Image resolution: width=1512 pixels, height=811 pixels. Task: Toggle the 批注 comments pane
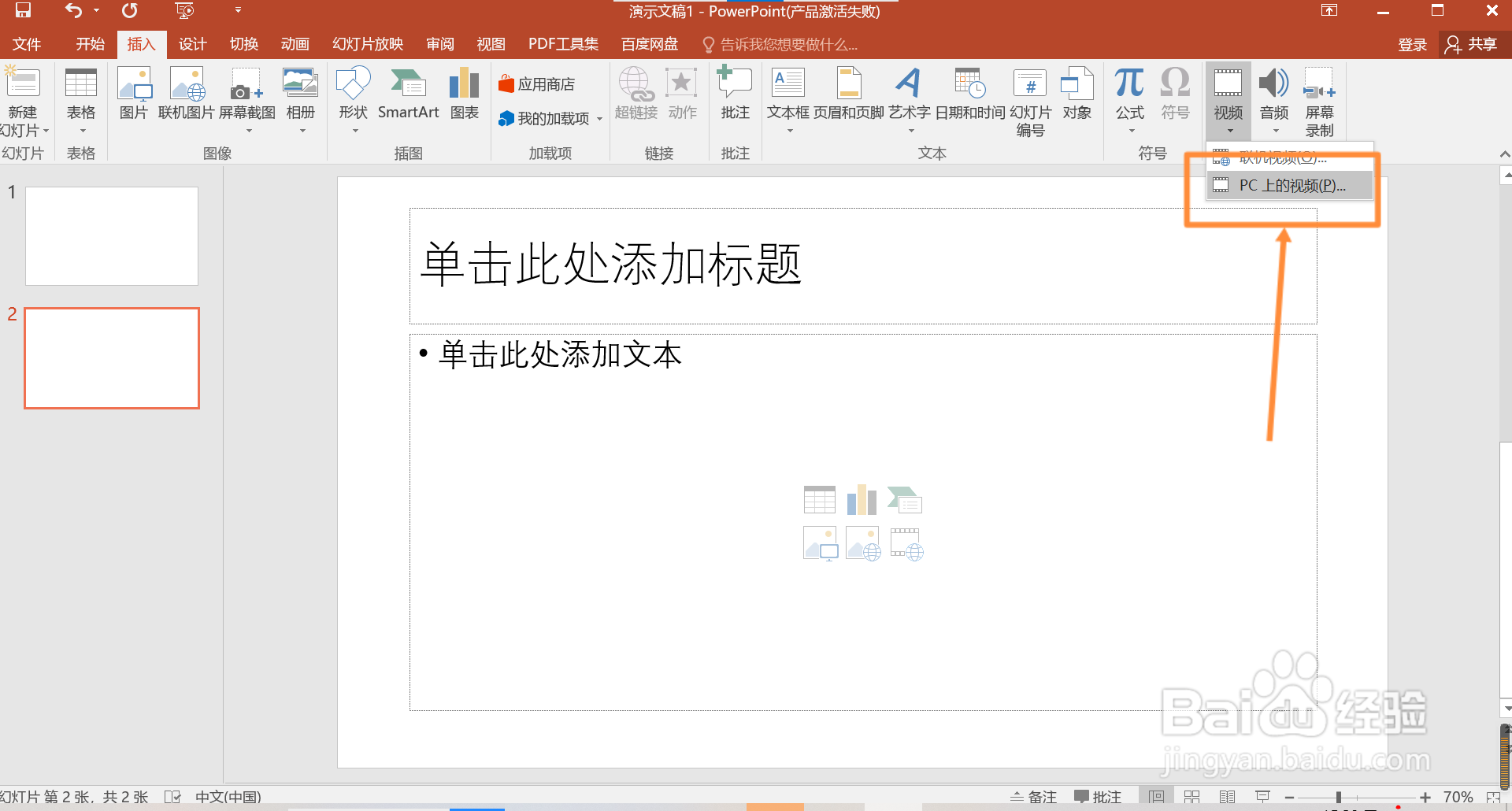pos(1098,796)
